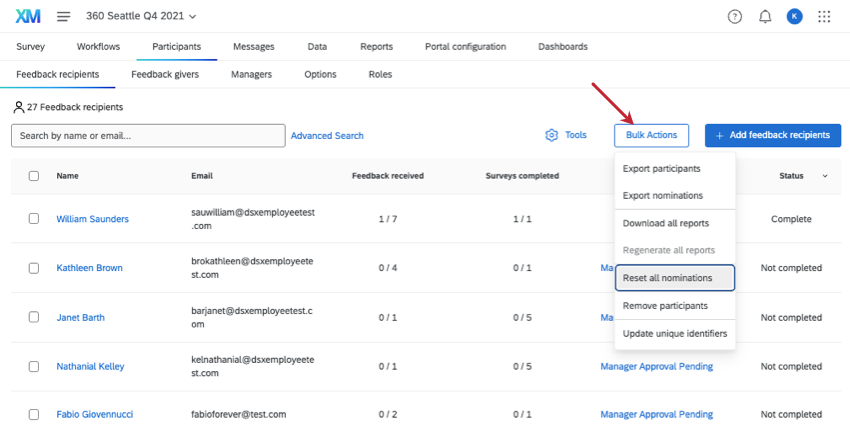The height and width of the screenshot is (426, 850).
Task: Click the Name column header
Action: tap(67, 176)
